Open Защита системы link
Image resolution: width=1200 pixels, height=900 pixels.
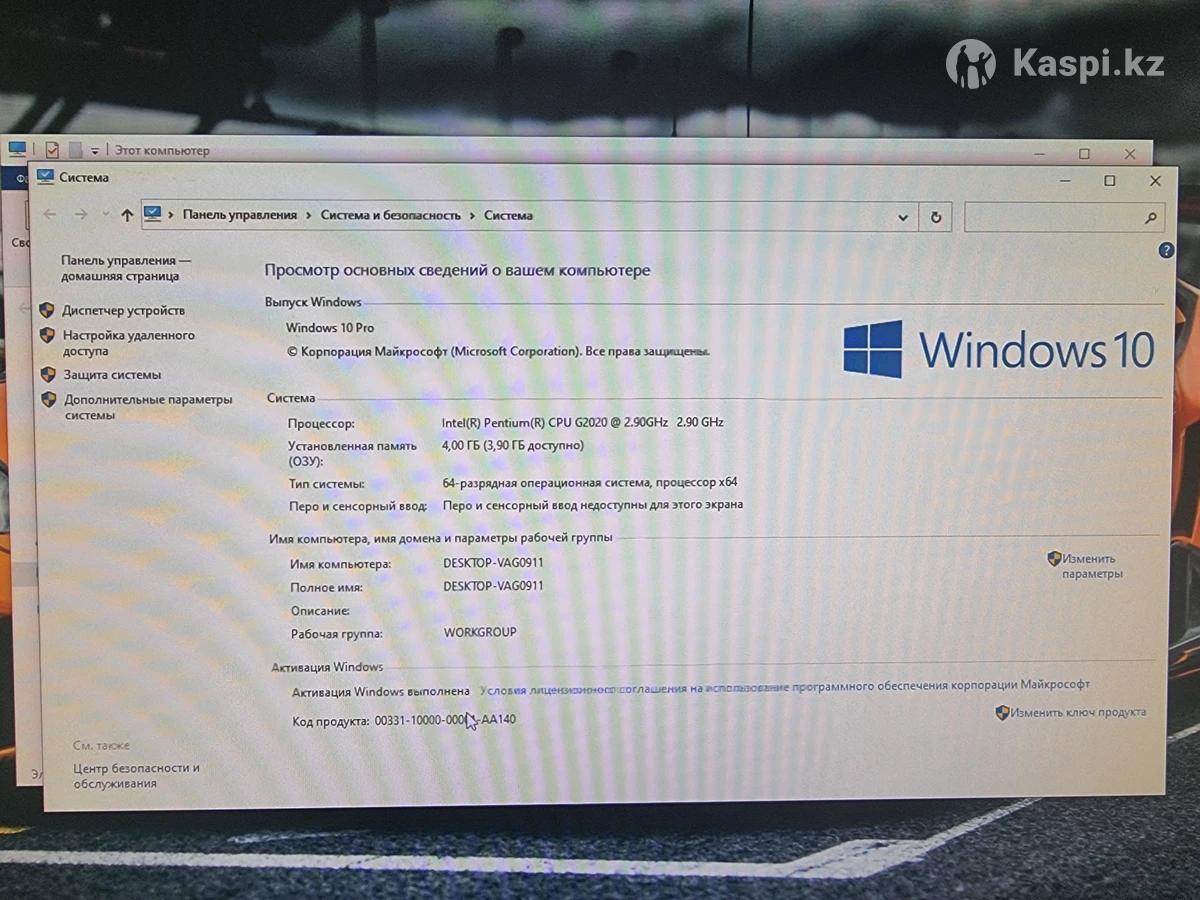[x=112, y=375]
